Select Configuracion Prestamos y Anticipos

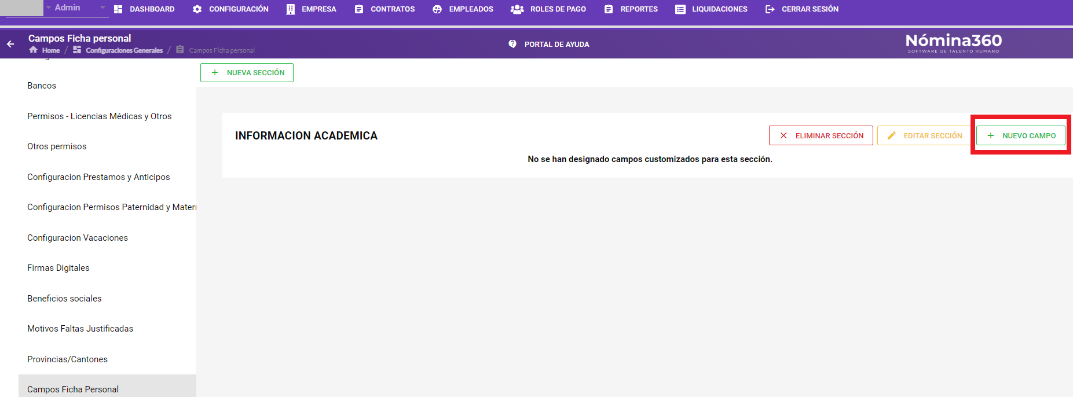99,177
